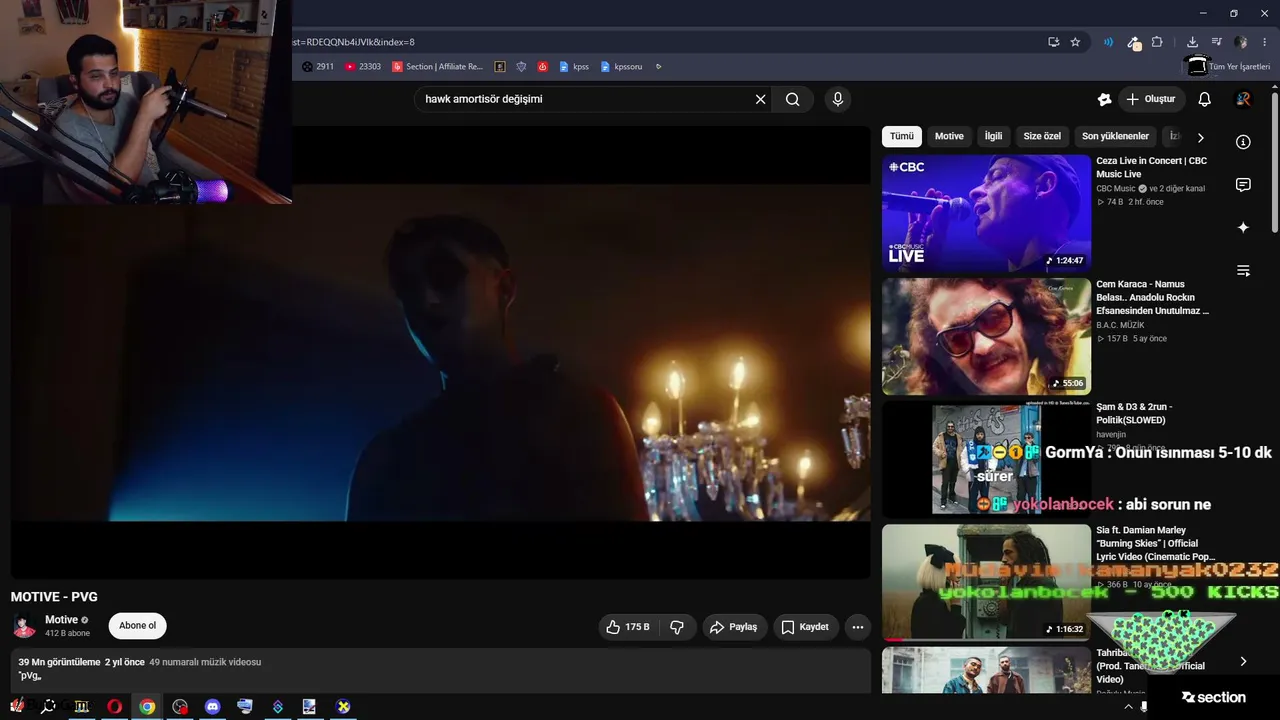1280x720 pixels.
Task: Open the 2911 bookmark
Action: (318, 67)
